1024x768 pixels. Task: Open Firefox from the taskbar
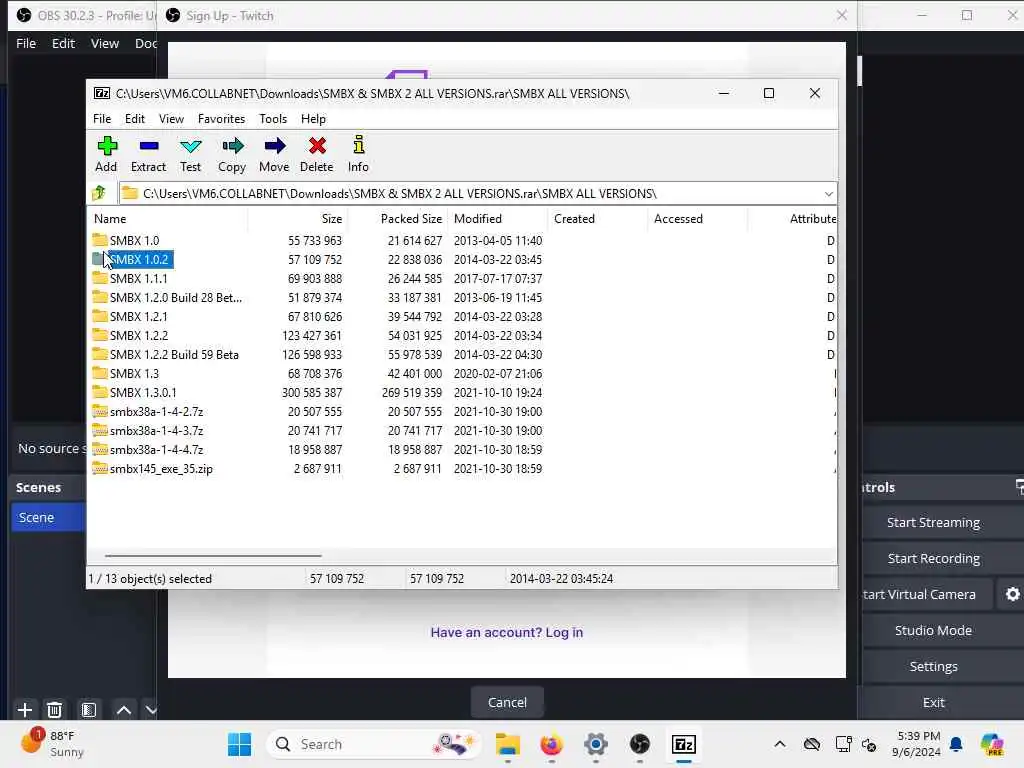pos(552,744)
